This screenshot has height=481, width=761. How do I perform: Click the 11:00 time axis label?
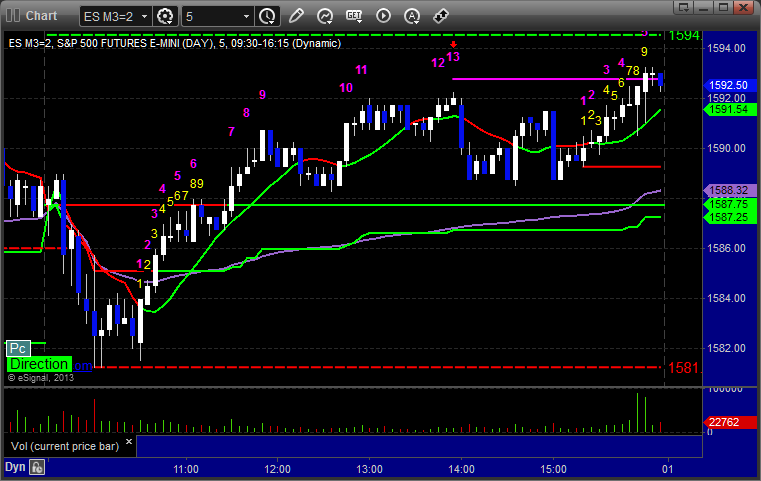point(186,469)
